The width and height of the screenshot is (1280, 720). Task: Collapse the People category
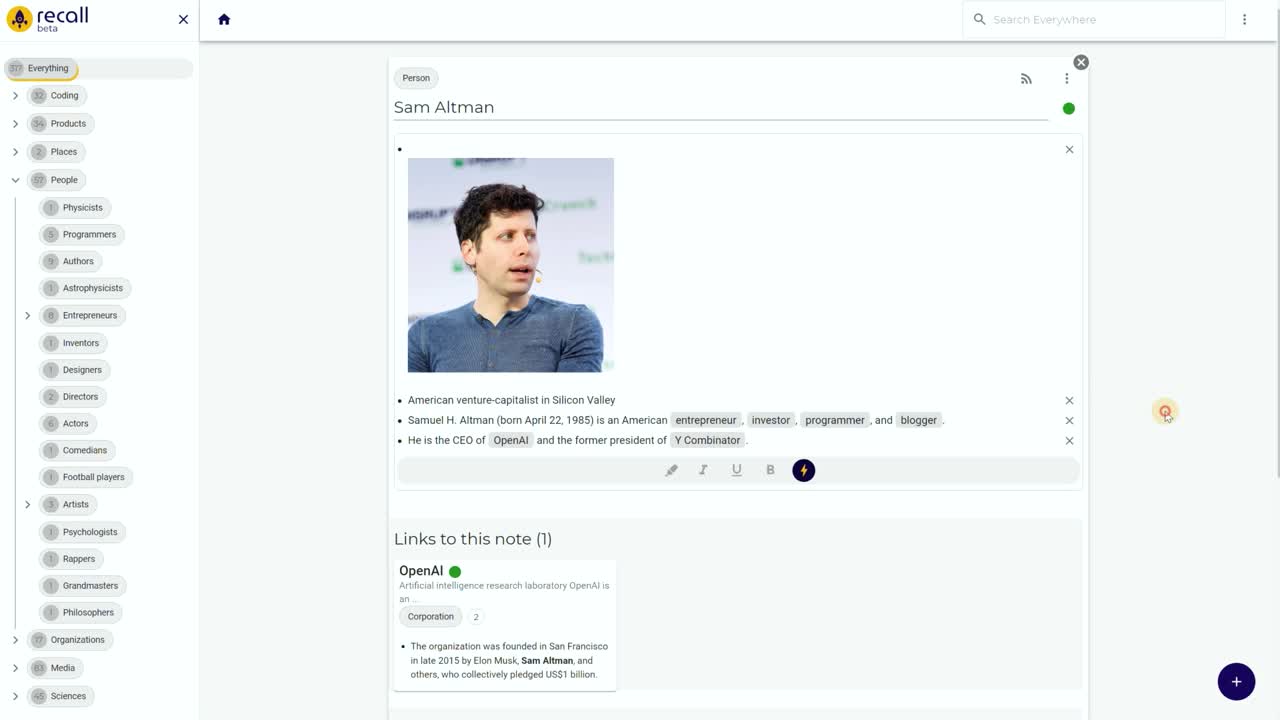click(15, 180)
